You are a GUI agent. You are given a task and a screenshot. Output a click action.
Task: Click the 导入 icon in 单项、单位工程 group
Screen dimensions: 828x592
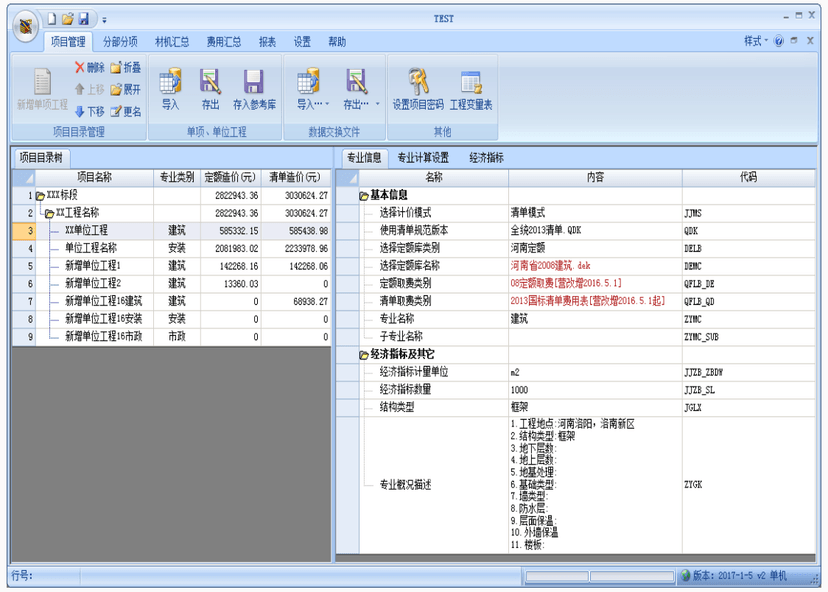[x=170, y=82]
